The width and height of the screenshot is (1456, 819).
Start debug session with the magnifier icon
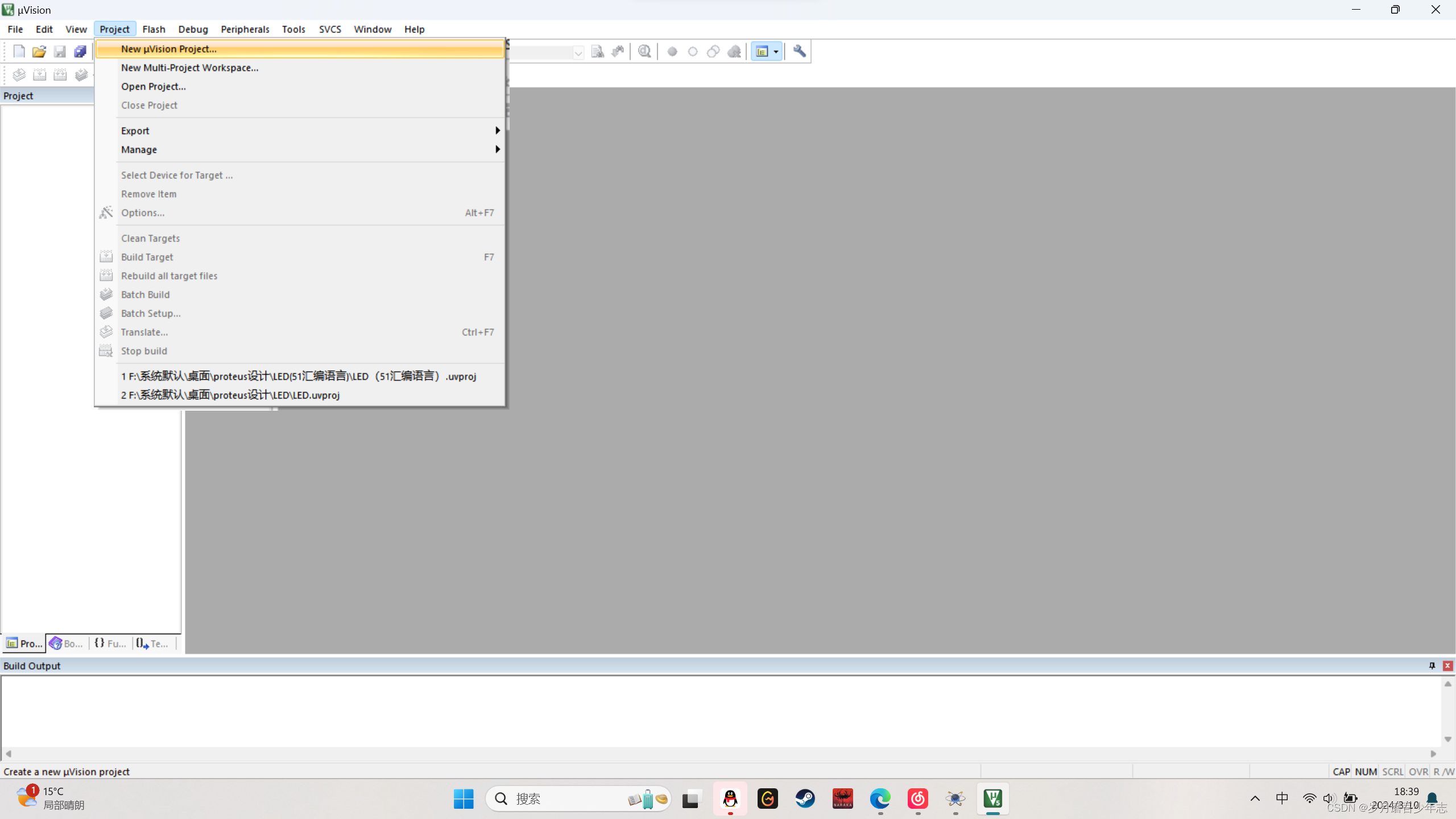[644, 52]
